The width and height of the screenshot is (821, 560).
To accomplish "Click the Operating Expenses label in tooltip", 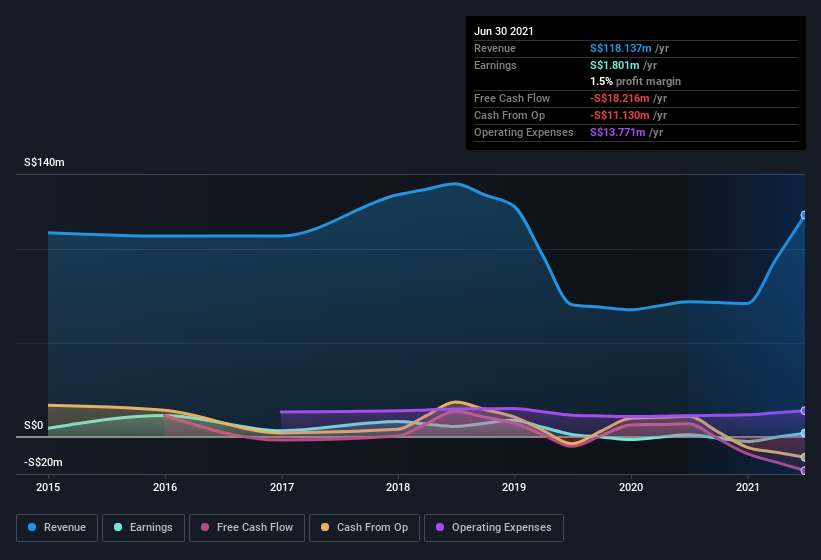I will [x=524, y=132].
